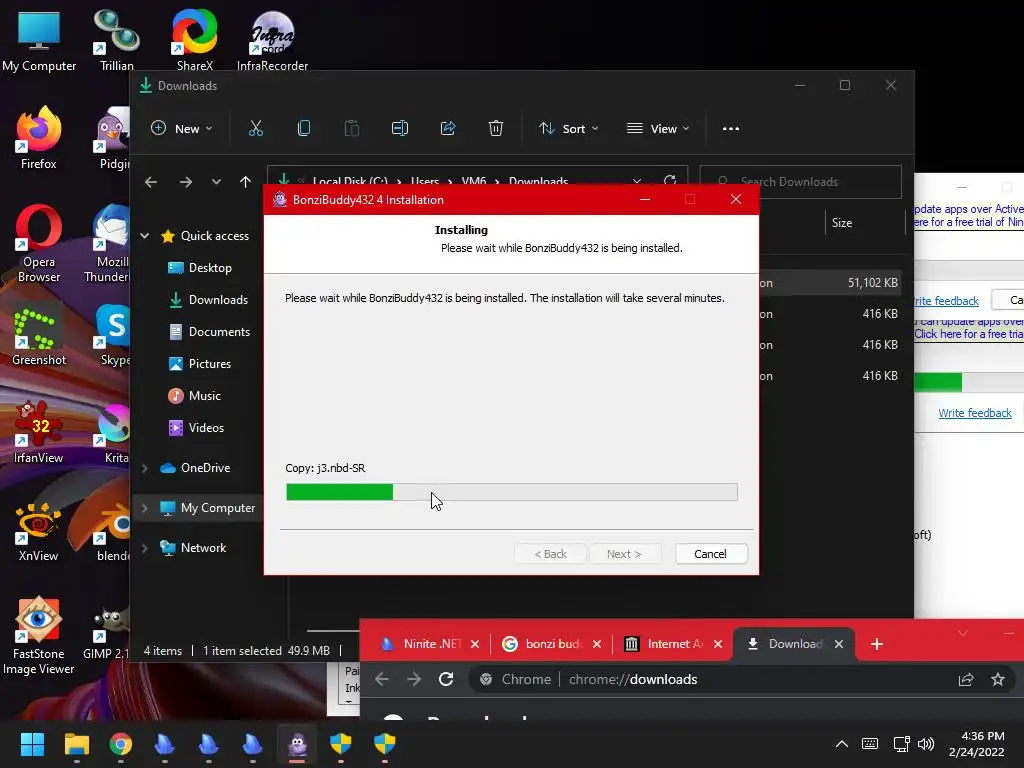Close the Ninite .NET tab
1024x768 pixels.
pyautogui.click(x=475, y=644)
